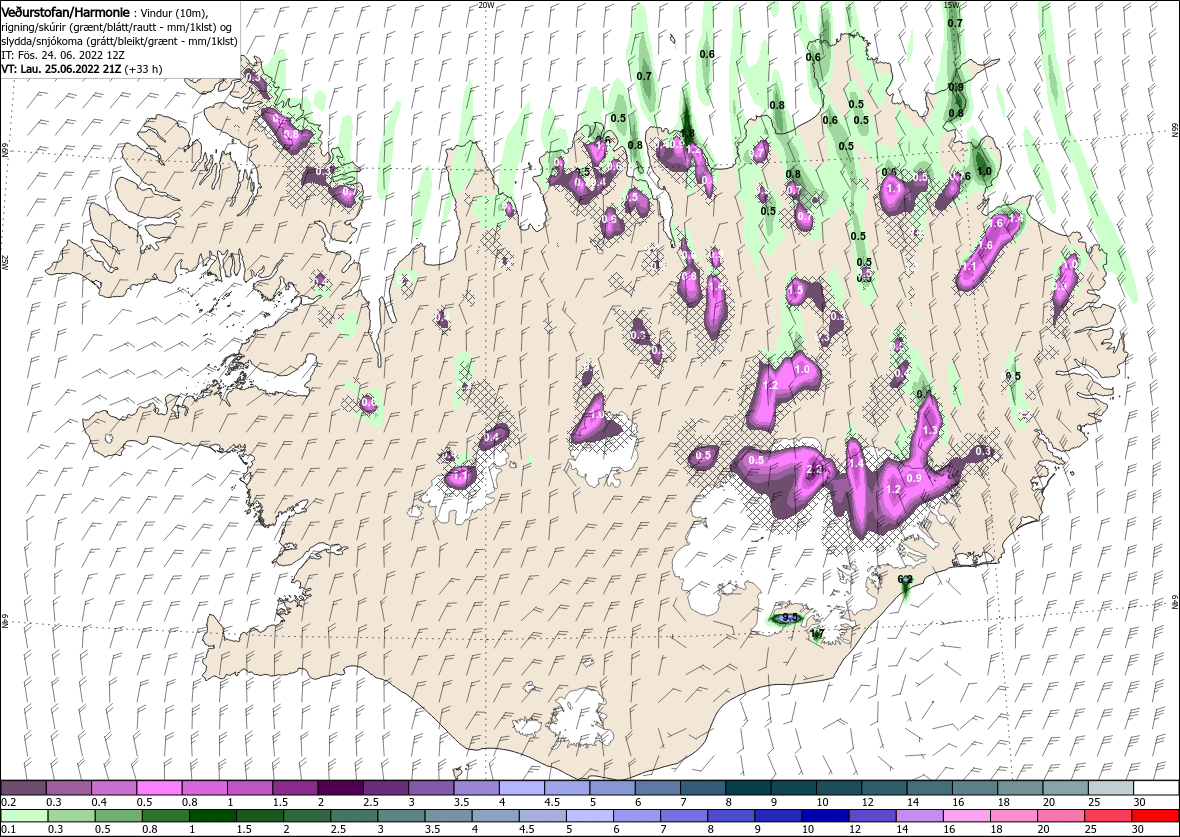The height and width of the screenshot is (837, 1180).
Task: Click the dark teal 8 swatch in the upper legend row
Action: click(x=747, y=788)
